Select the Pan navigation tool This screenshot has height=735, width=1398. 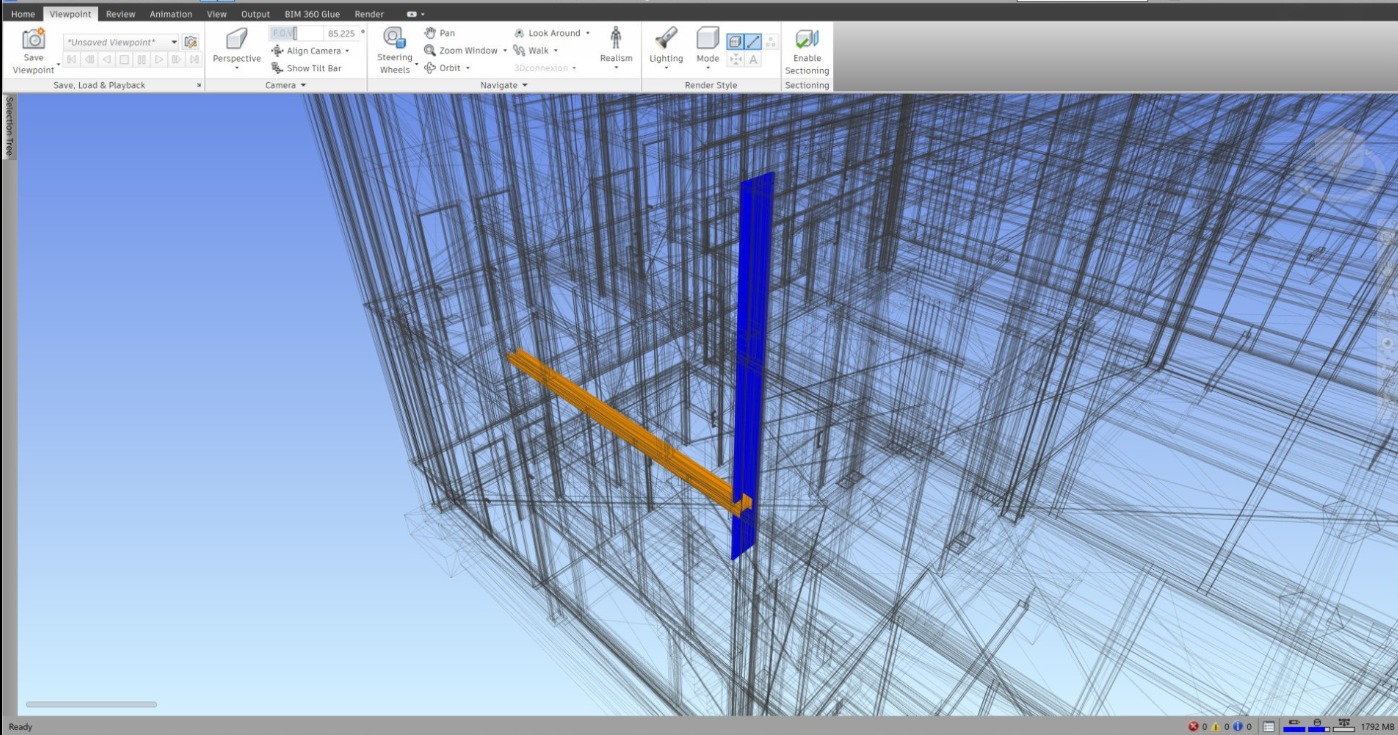(439, 33)
